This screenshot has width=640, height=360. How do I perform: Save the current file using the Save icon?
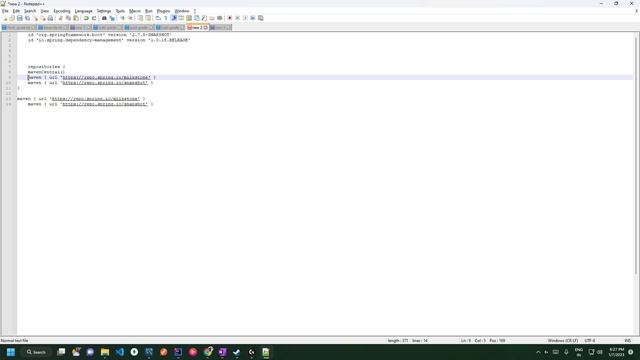(x=20, y=18)
